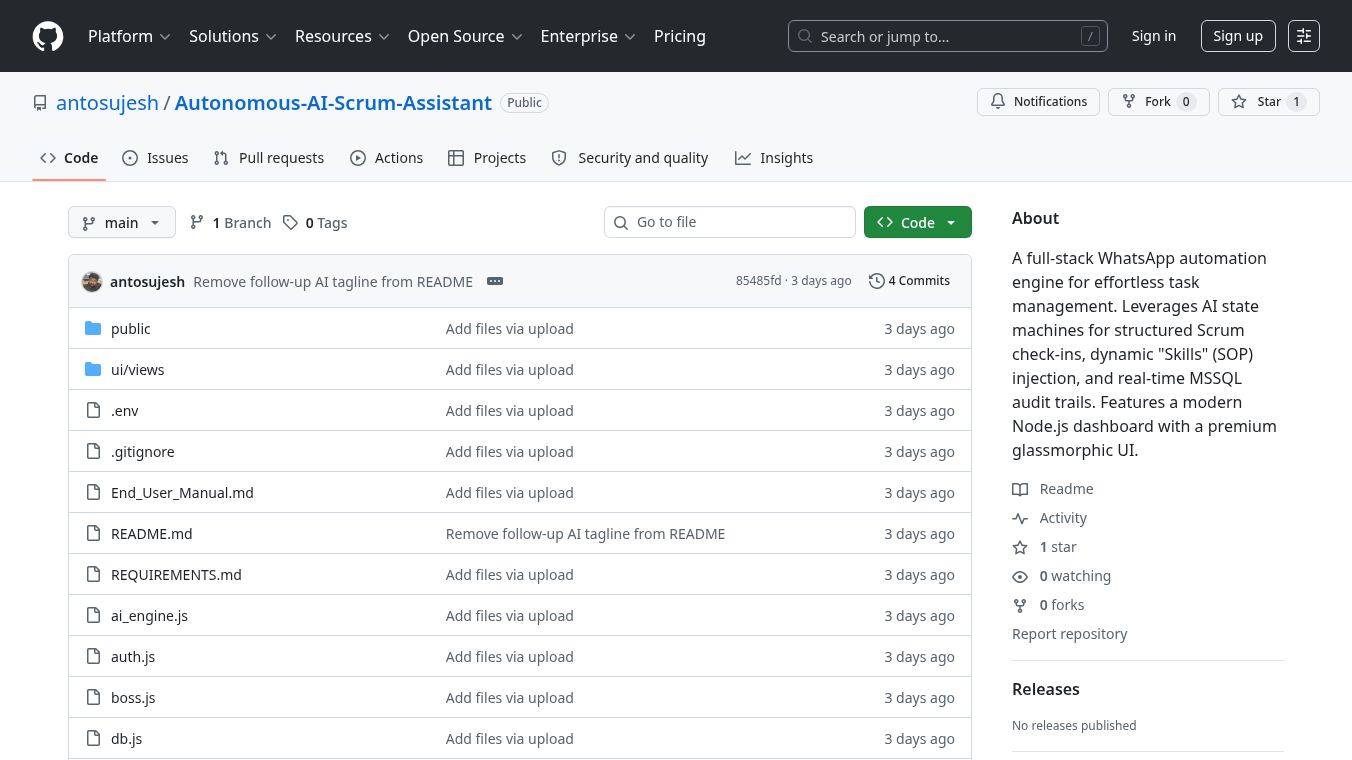Open the main branch selector
This screenshot has width=1352, height=760.
(121, 222)
